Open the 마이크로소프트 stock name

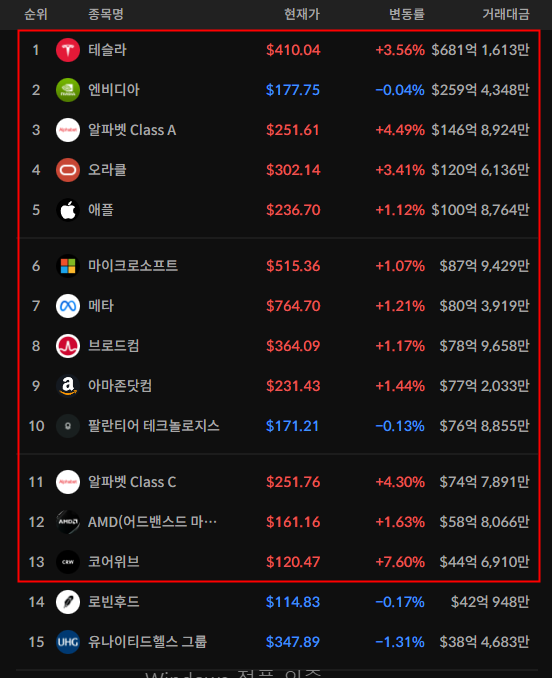[x=133, y=266]
